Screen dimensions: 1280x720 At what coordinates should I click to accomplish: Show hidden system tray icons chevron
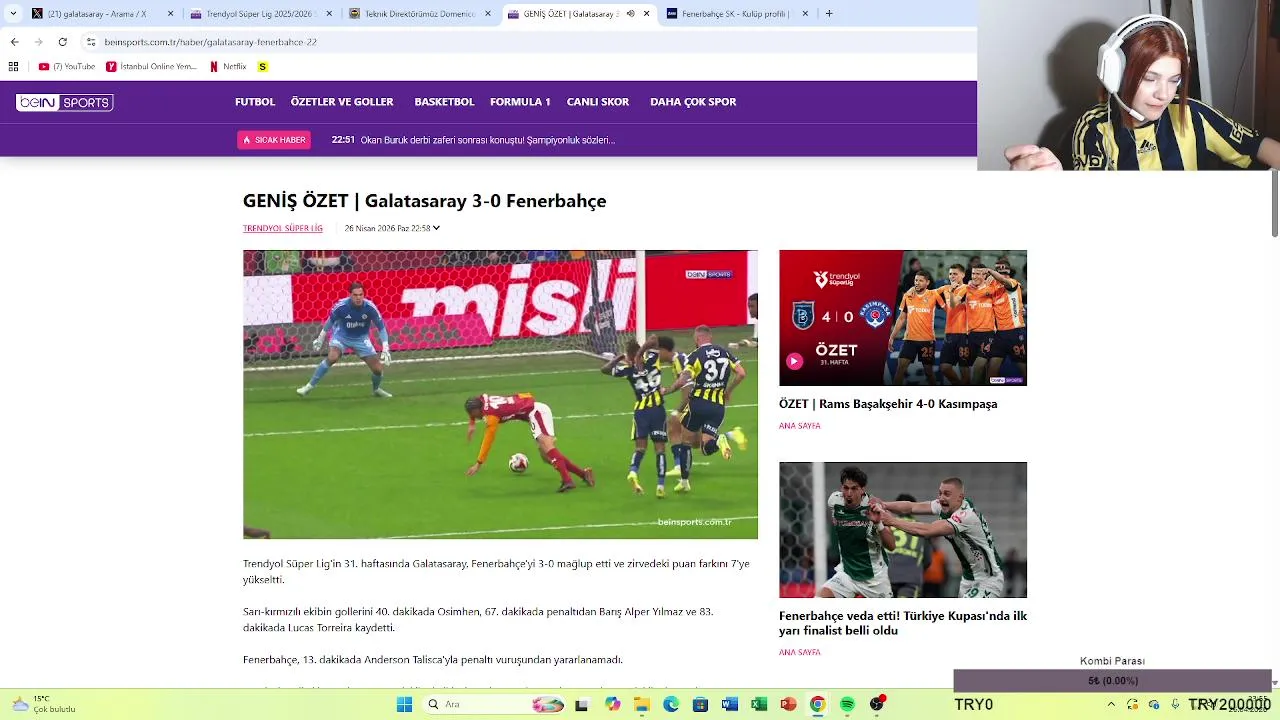[1110, 704]
